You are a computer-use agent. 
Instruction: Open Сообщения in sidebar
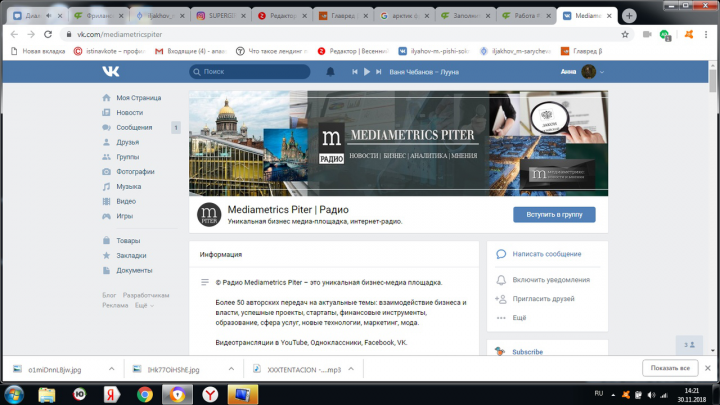[x=134, y=127]
